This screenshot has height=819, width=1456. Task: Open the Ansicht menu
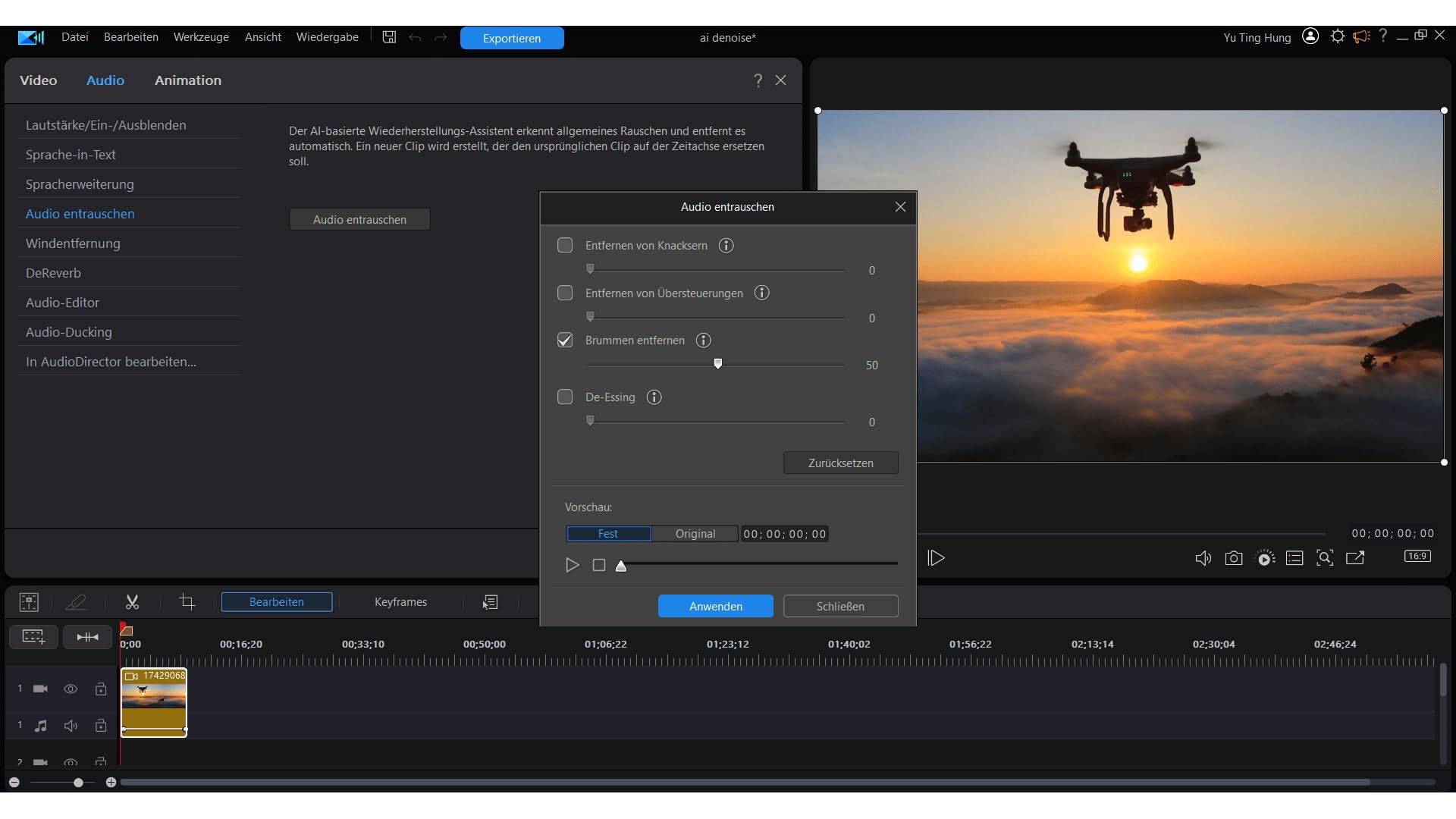tap(263, 37)
